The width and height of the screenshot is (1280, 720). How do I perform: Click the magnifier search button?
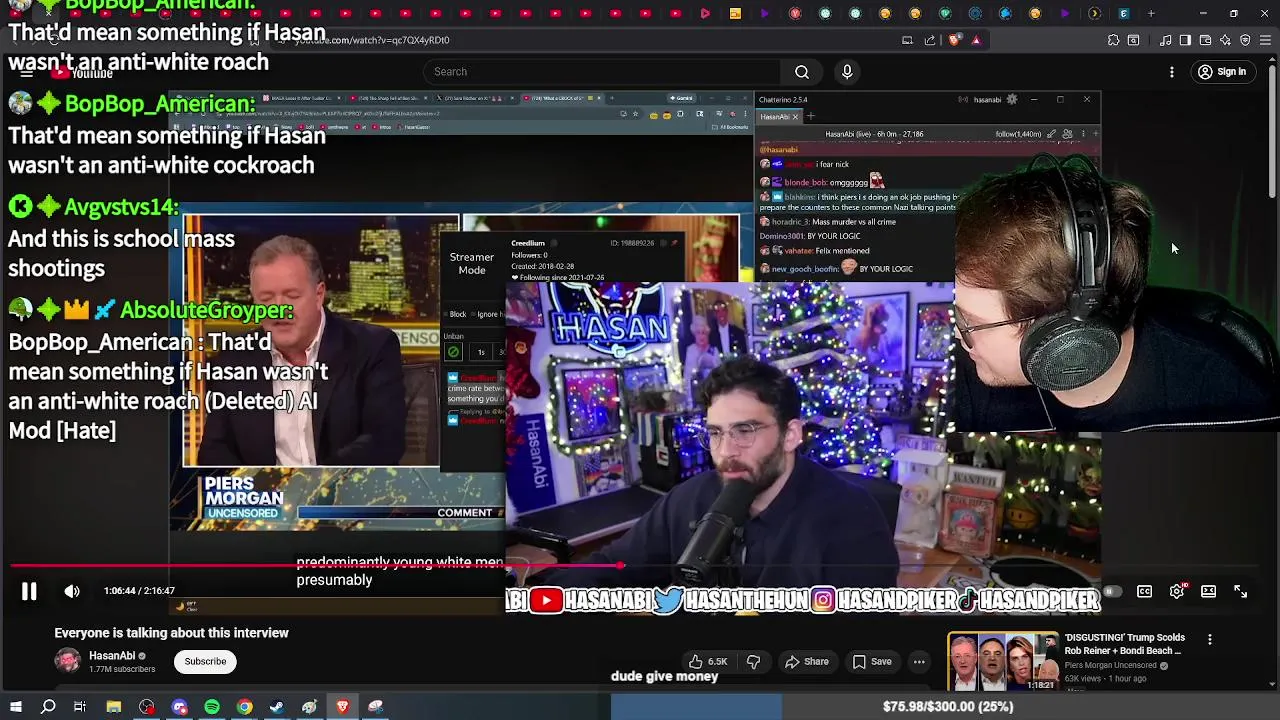(802, 72)
